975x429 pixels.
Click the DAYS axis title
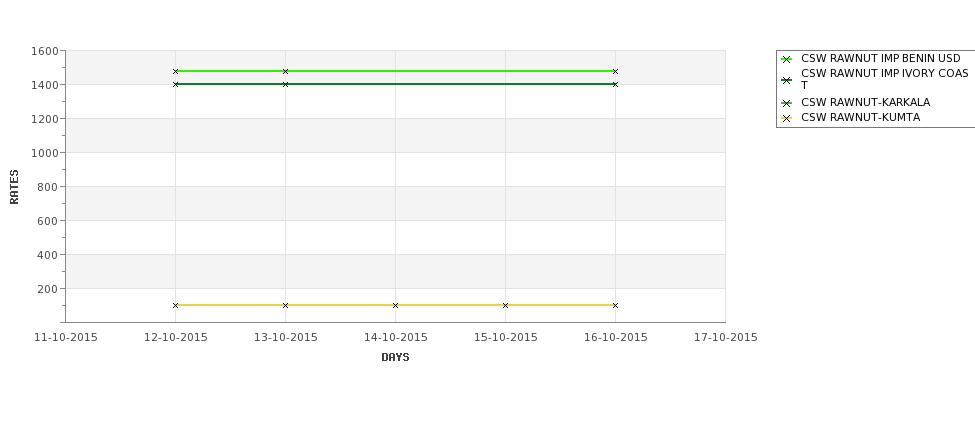tap(395, 357)
